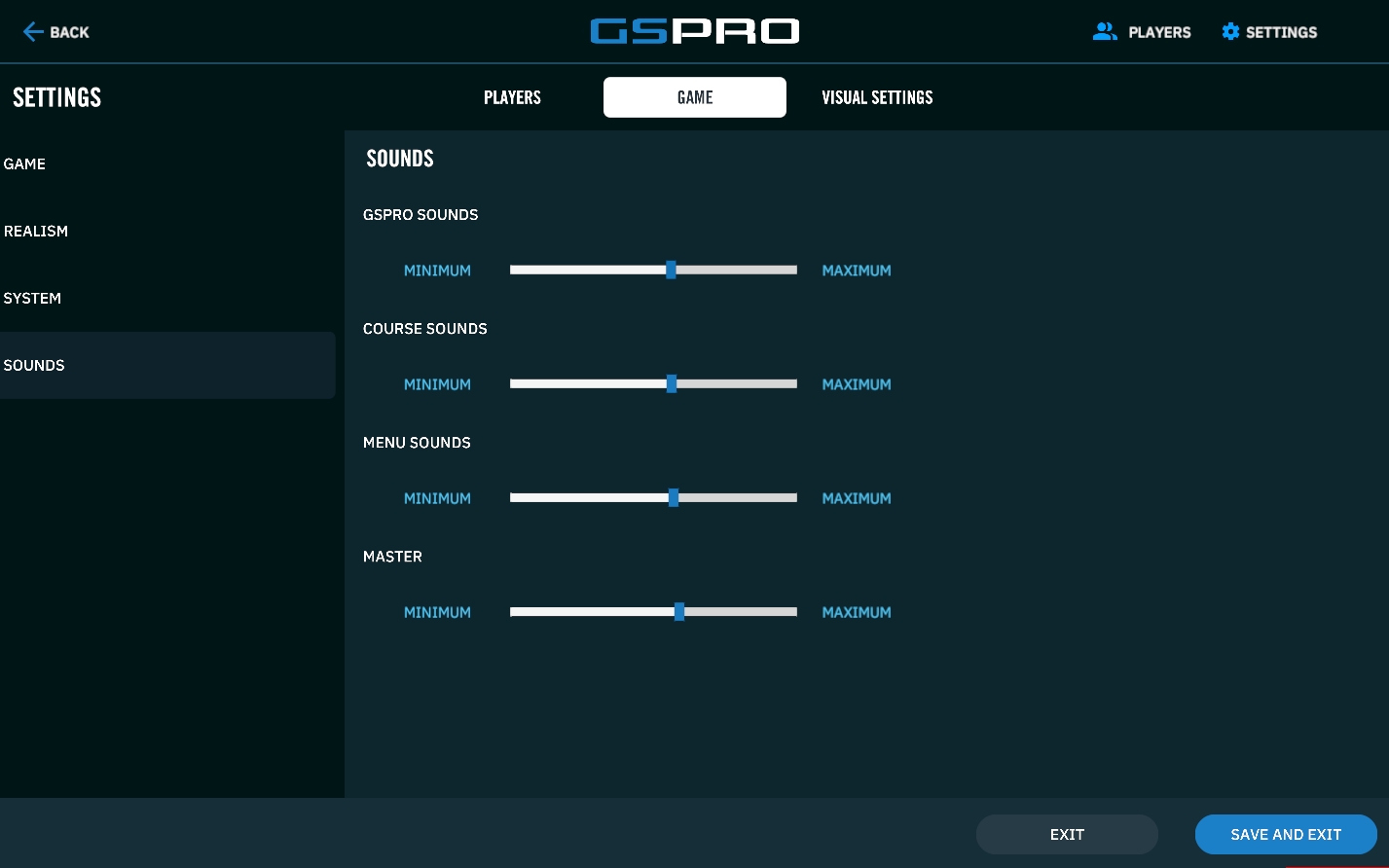The image size is (1389, 868).
Task: Click the Players people icon
Action: [1105, 32]
